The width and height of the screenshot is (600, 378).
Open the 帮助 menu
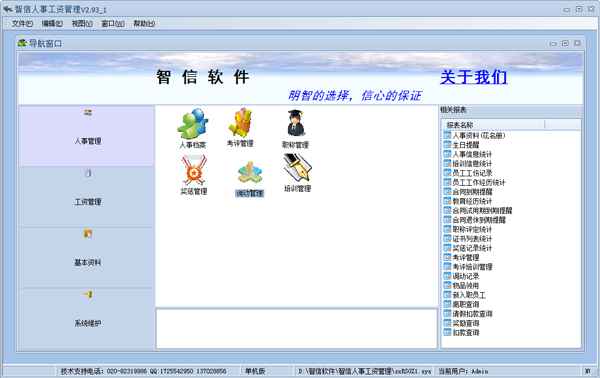tap(144, 24)
